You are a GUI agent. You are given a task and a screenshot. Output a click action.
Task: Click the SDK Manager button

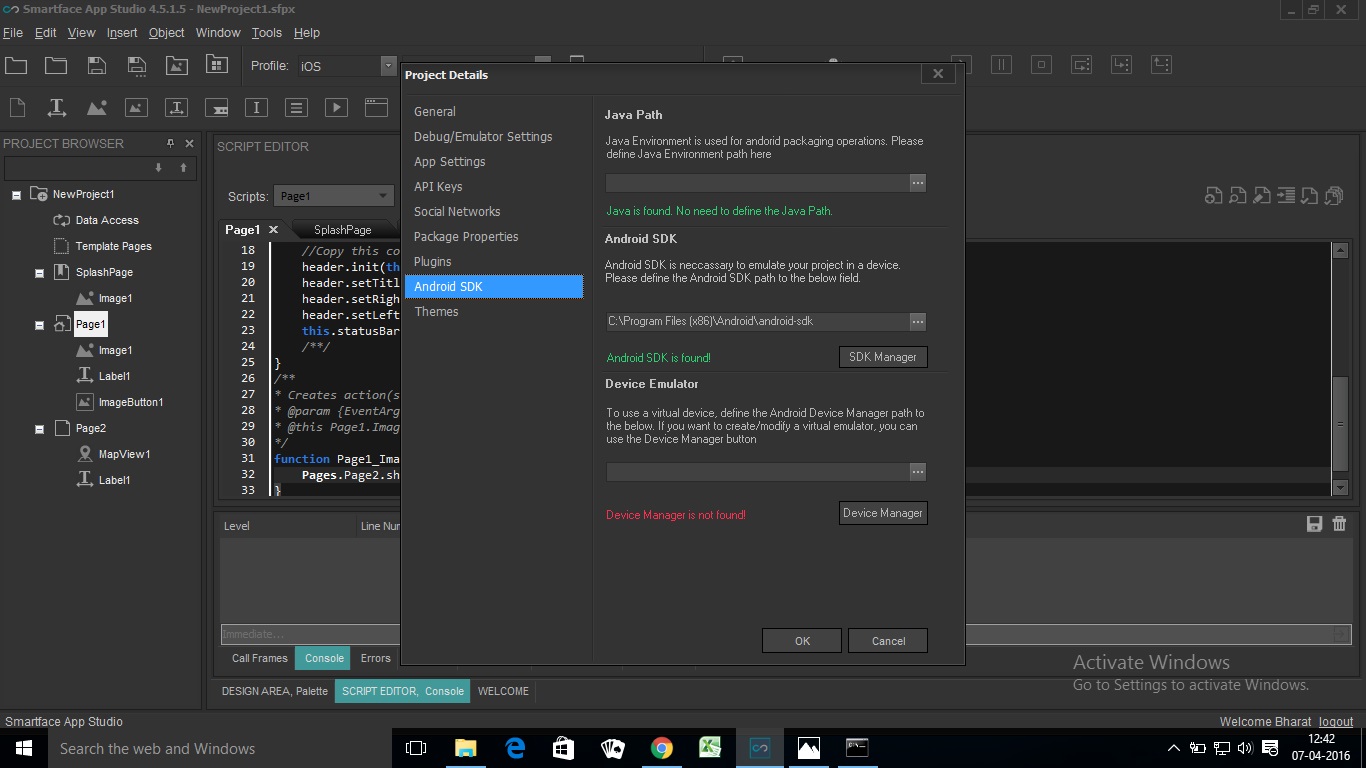(882, 357)
